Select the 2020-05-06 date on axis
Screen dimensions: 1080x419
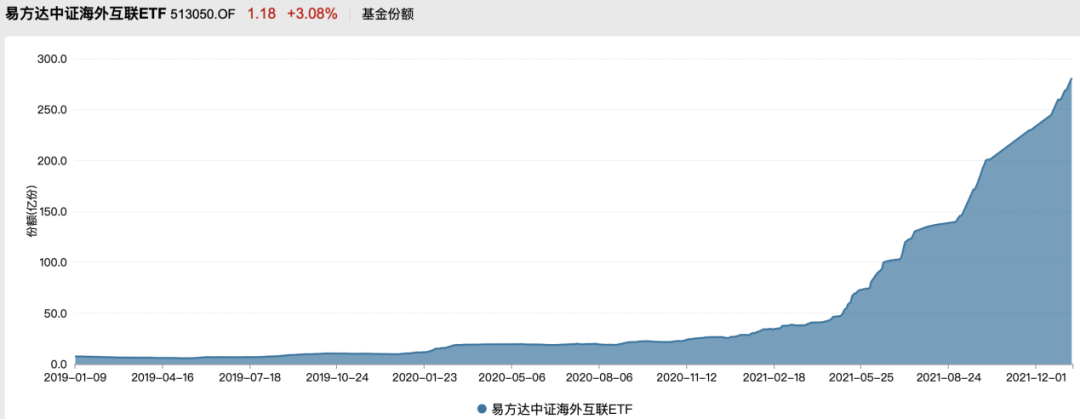click(x=511, y=378)
